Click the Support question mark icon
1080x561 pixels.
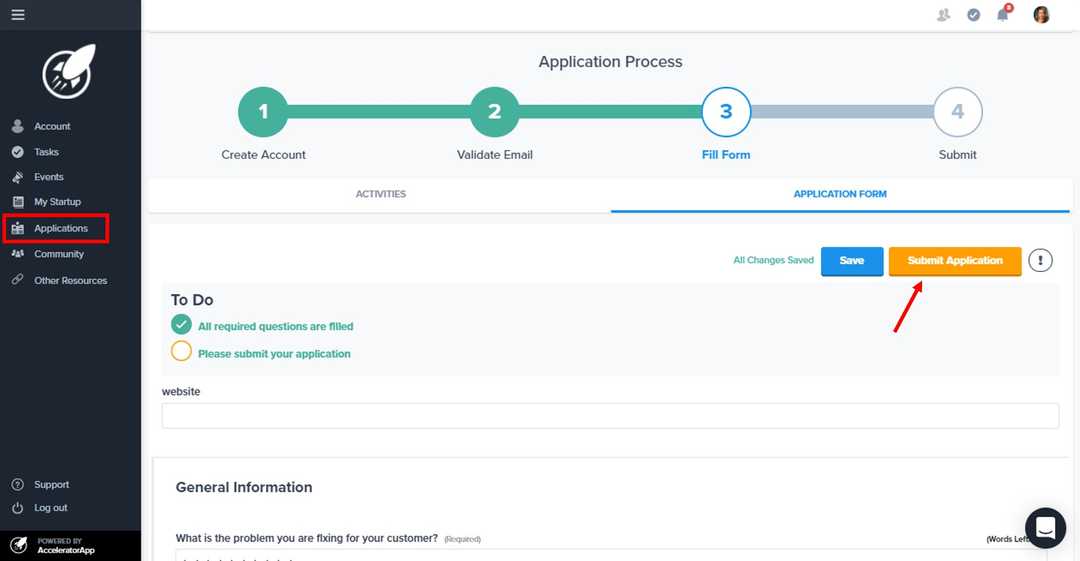point(18,484)
